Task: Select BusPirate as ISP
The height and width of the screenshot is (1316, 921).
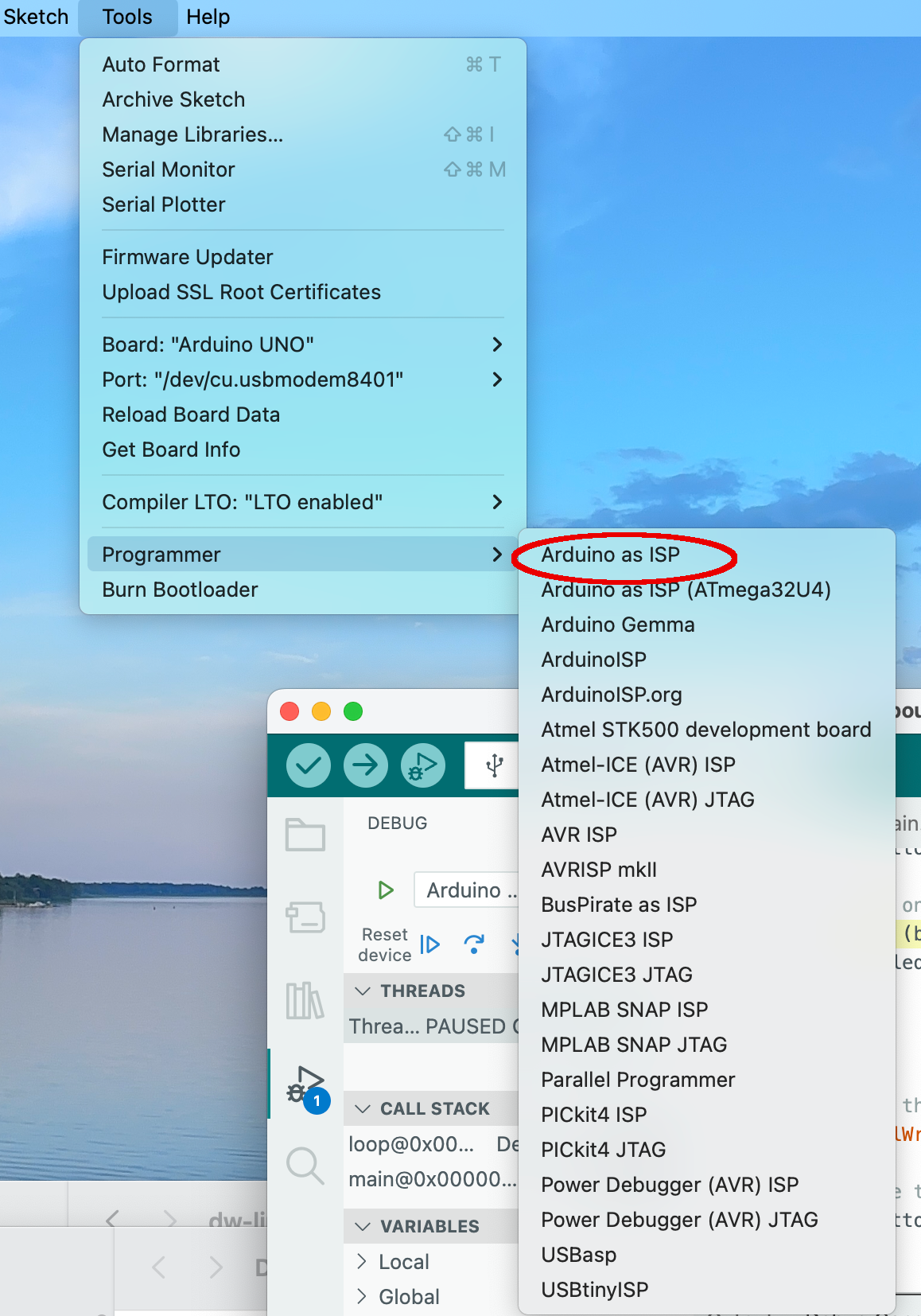Action: point(707,905)
